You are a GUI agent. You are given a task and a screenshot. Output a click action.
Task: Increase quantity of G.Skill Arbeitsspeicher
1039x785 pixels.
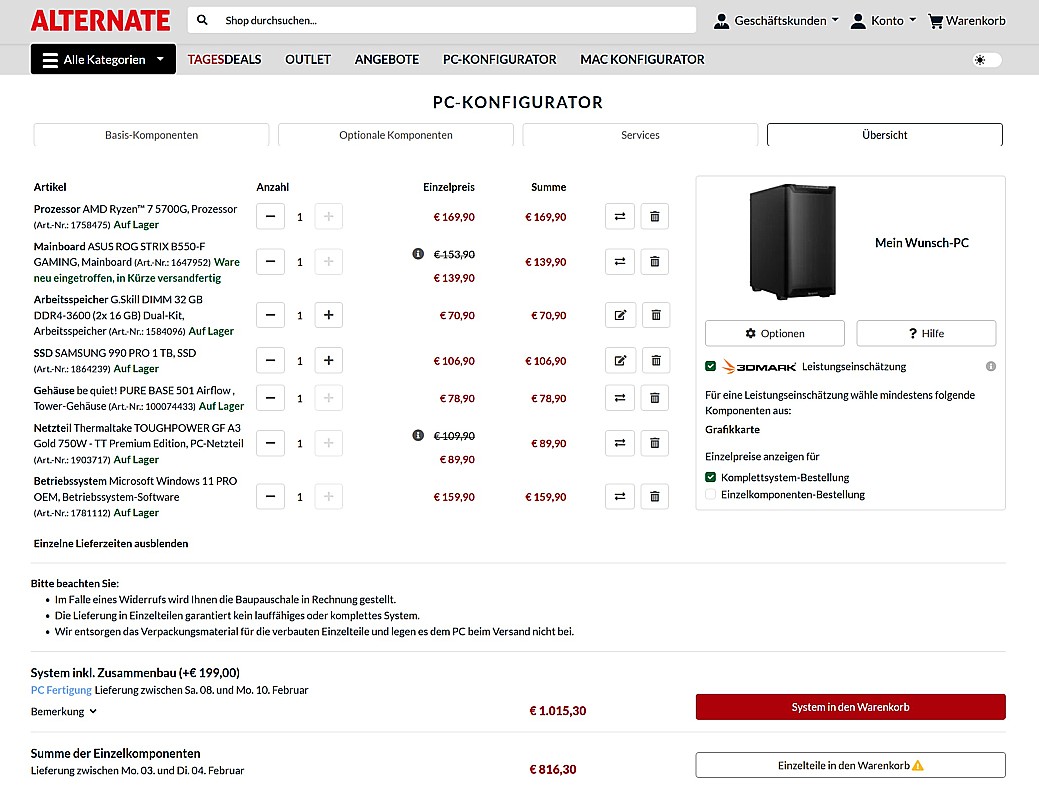[329, 315]
